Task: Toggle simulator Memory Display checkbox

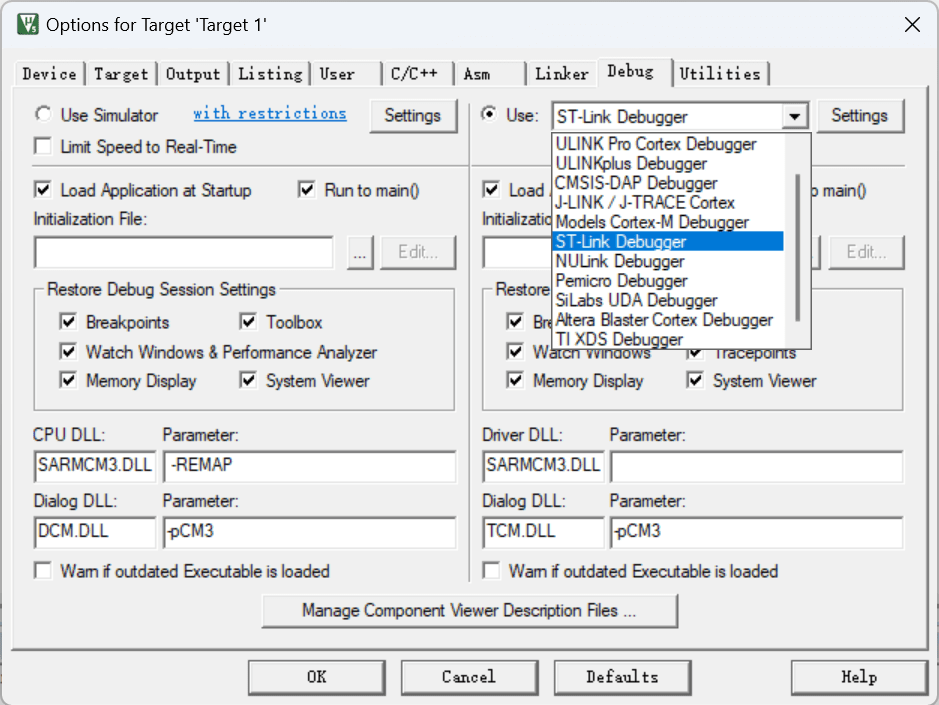Action: 68,380
